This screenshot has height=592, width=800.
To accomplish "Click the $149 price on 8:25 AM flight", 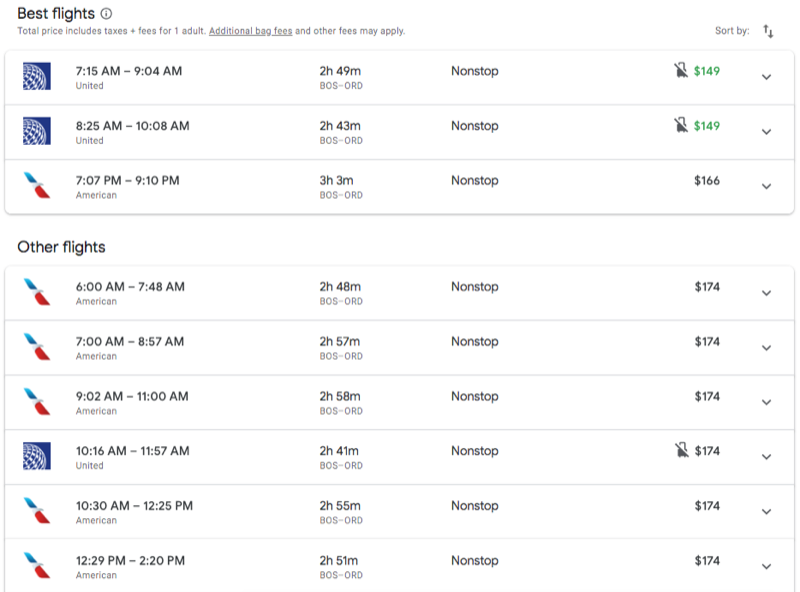I will point(707,126).
